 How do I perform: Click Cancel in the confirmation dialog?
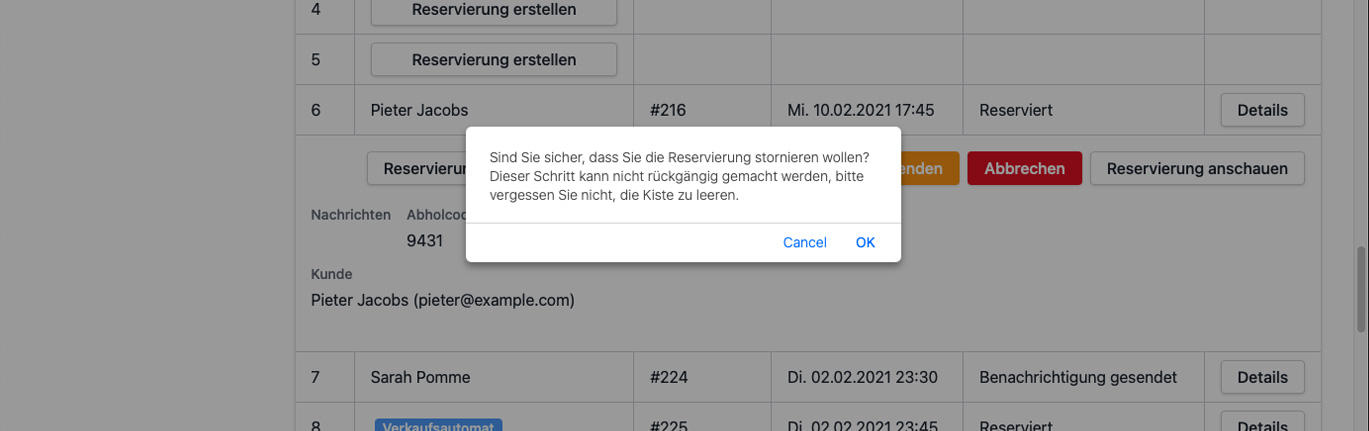tap(804, 242)
